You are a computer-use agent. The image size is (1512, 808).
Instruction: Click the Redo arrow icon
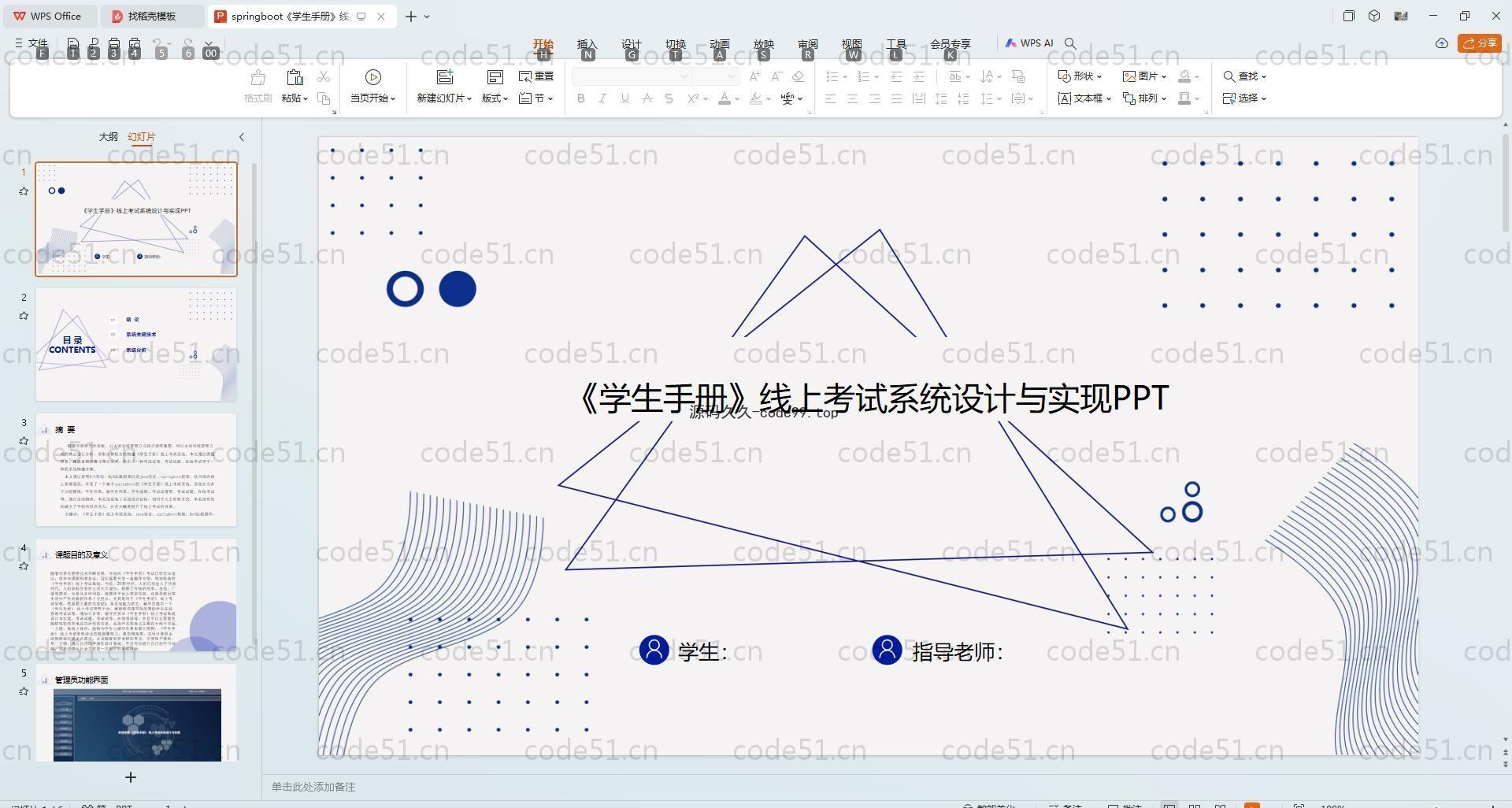click(x=187, y=43)
